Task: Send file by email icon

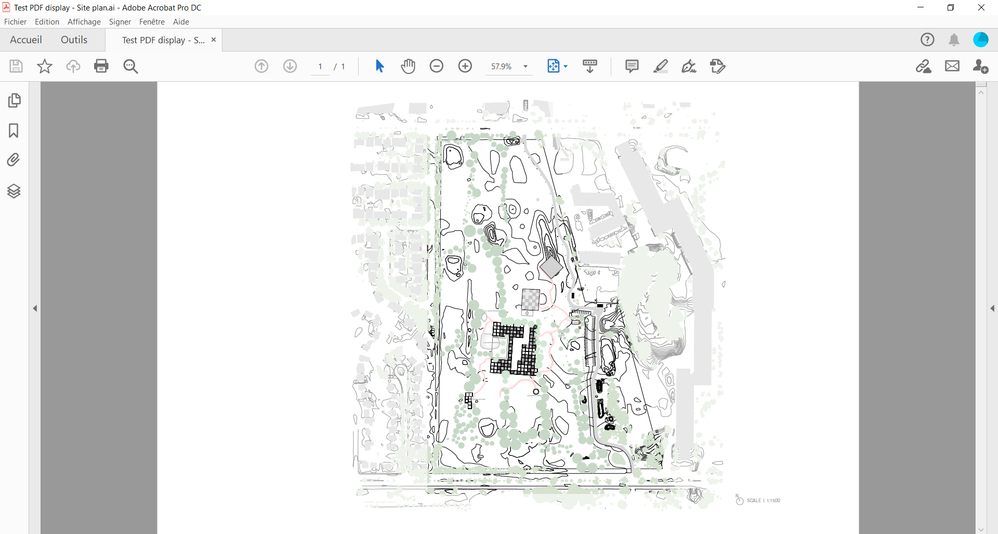Action: pyautogui.click(x=952, y=66)
